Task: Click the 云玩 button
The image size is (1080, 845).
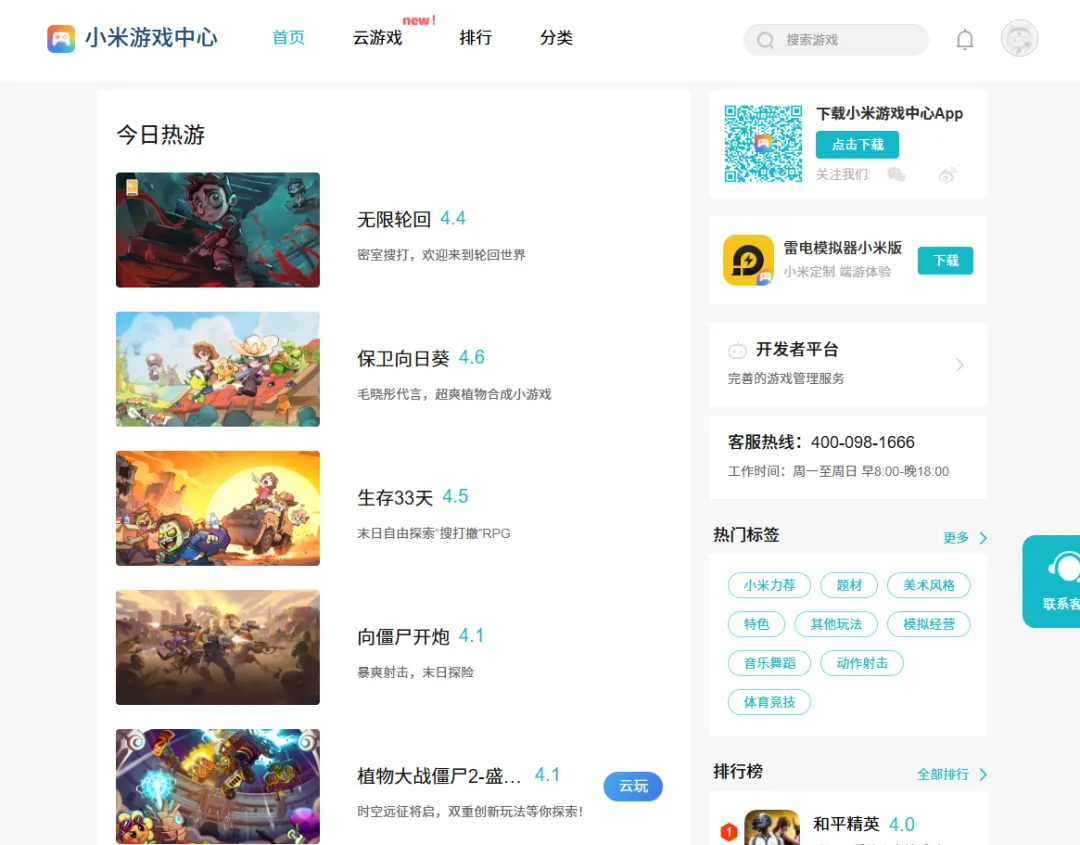Action: pos(633,786)
